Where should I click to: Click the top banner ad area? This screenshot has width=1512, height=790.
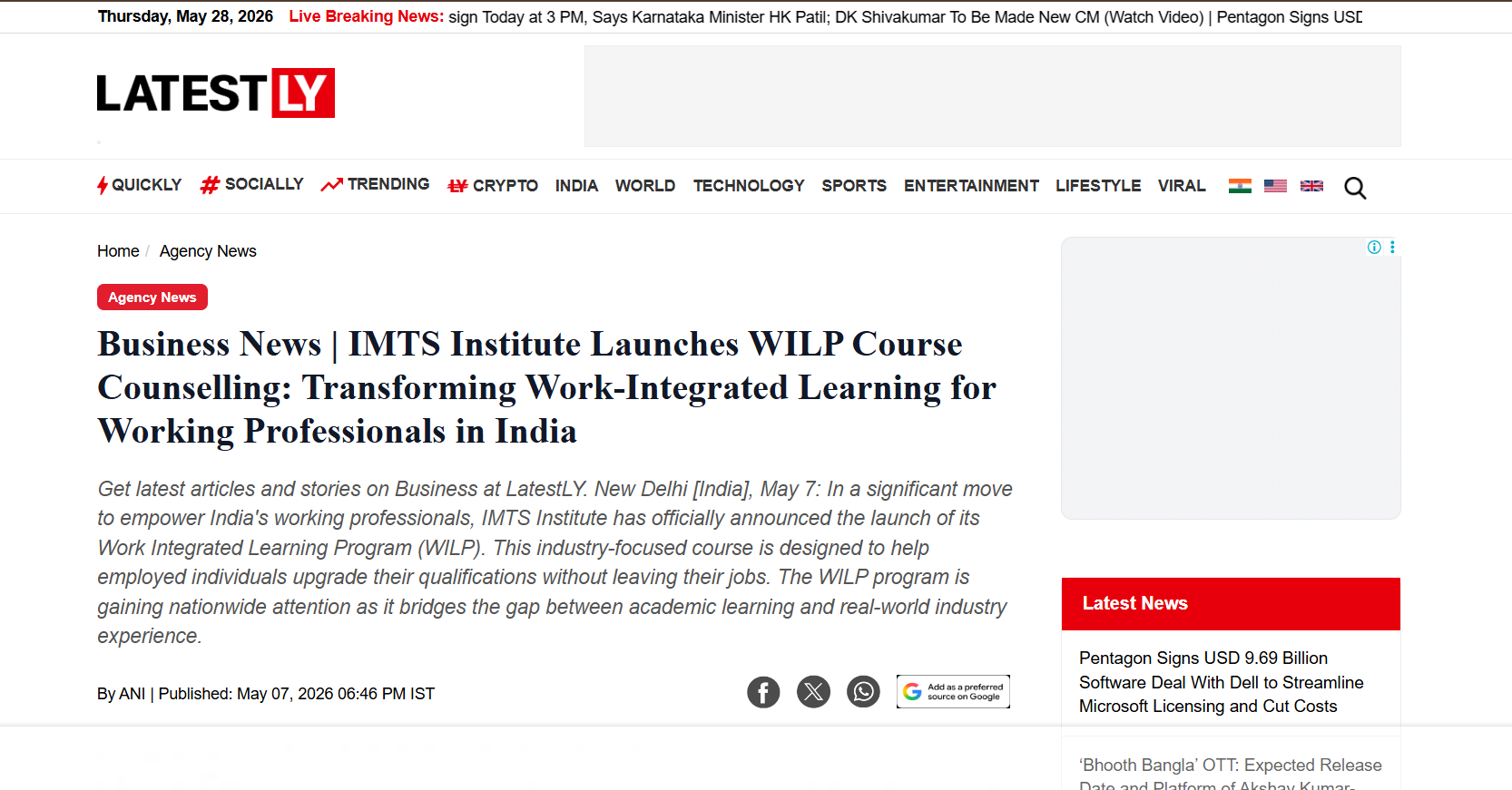point(993,96)
